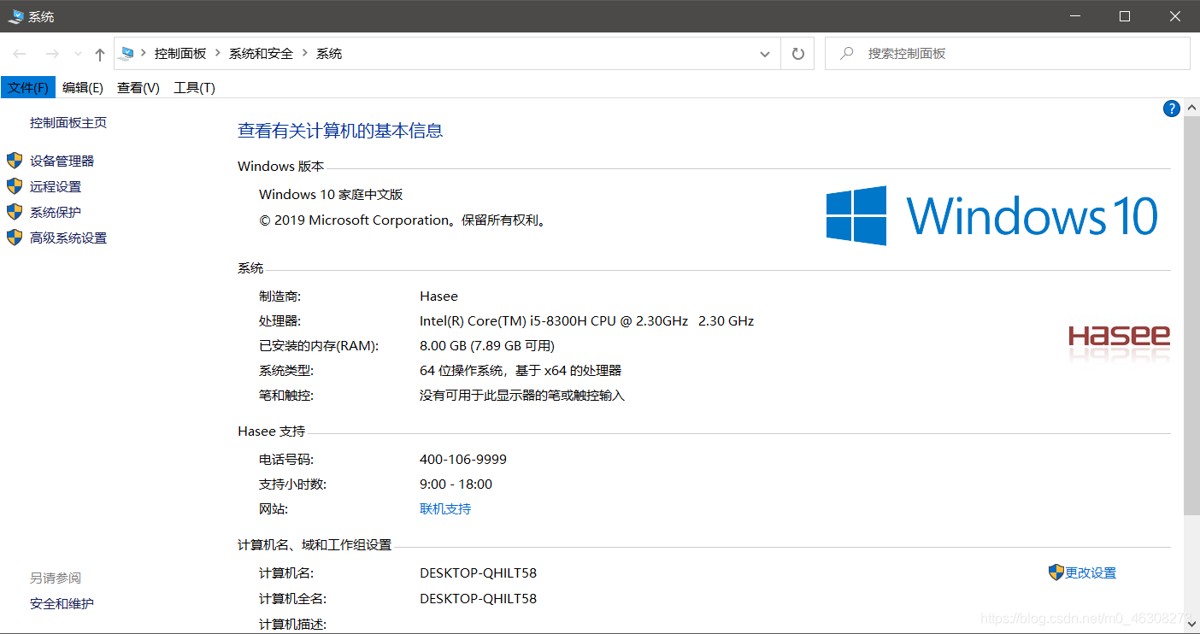Click pen and touch value 没有可用于此显示器的笔或触控输入
The width and height of the screenshot is (1200, 634).
(522, 396)
